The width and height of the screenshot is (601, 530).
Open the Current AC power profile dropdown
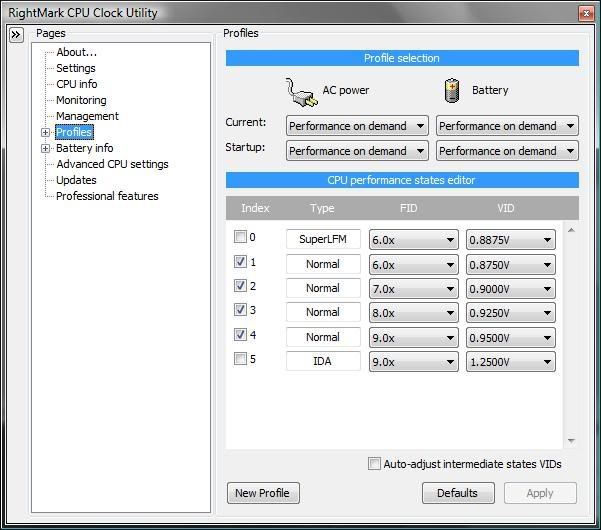[x=357, y=126]
